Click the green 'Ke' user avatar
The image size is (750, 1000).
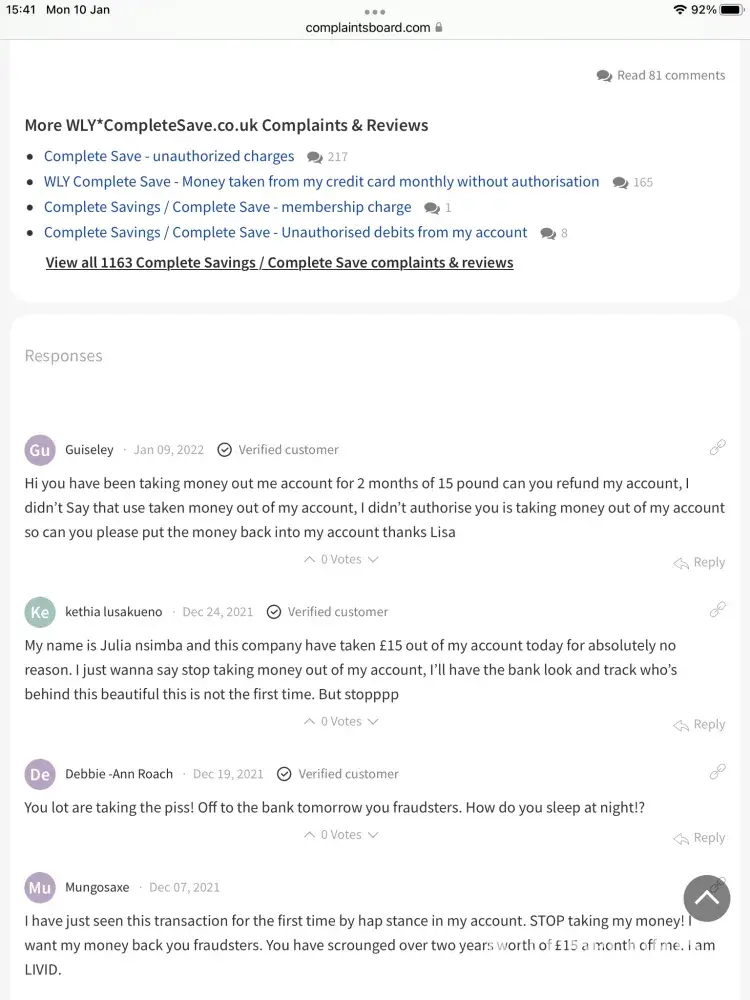[x=40, y=612]
